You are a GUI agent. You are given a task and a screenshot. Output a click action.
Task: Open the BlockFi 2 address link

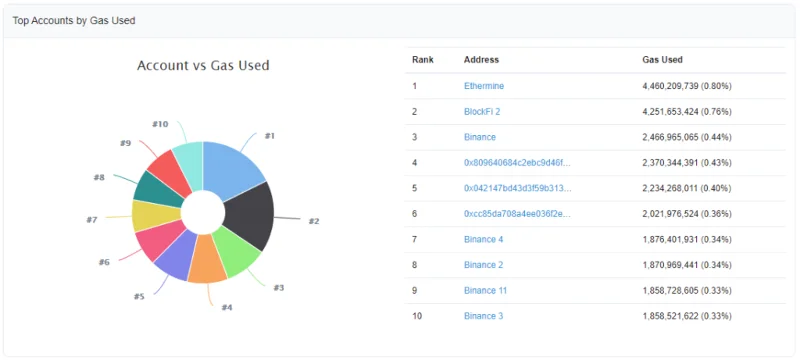tap(482, 112)
